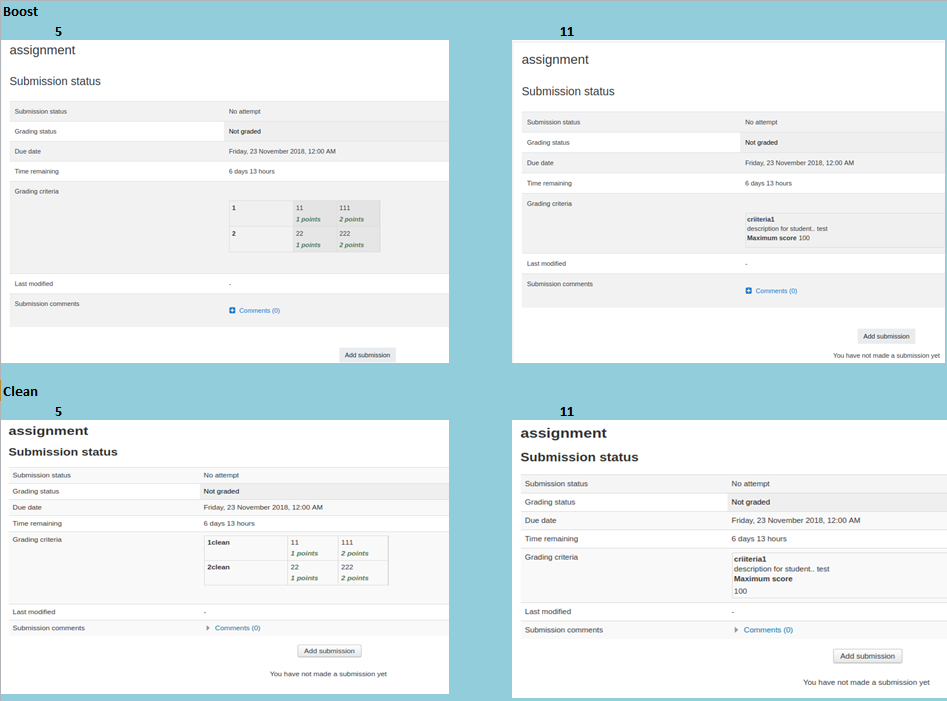Click 'criiteria1' name in Boost 11 panel

point(760,219)
